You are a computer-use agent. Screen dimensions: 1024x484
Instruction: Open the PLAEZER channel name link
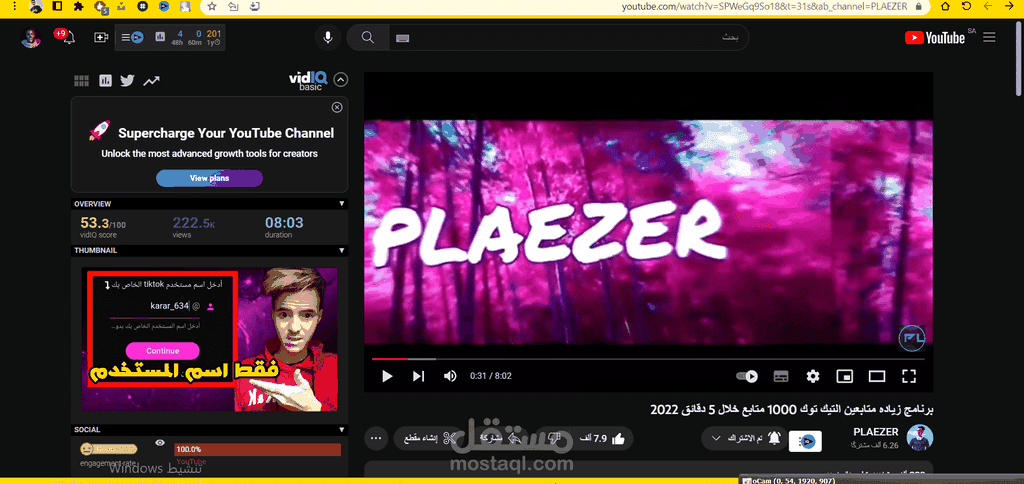876,432
